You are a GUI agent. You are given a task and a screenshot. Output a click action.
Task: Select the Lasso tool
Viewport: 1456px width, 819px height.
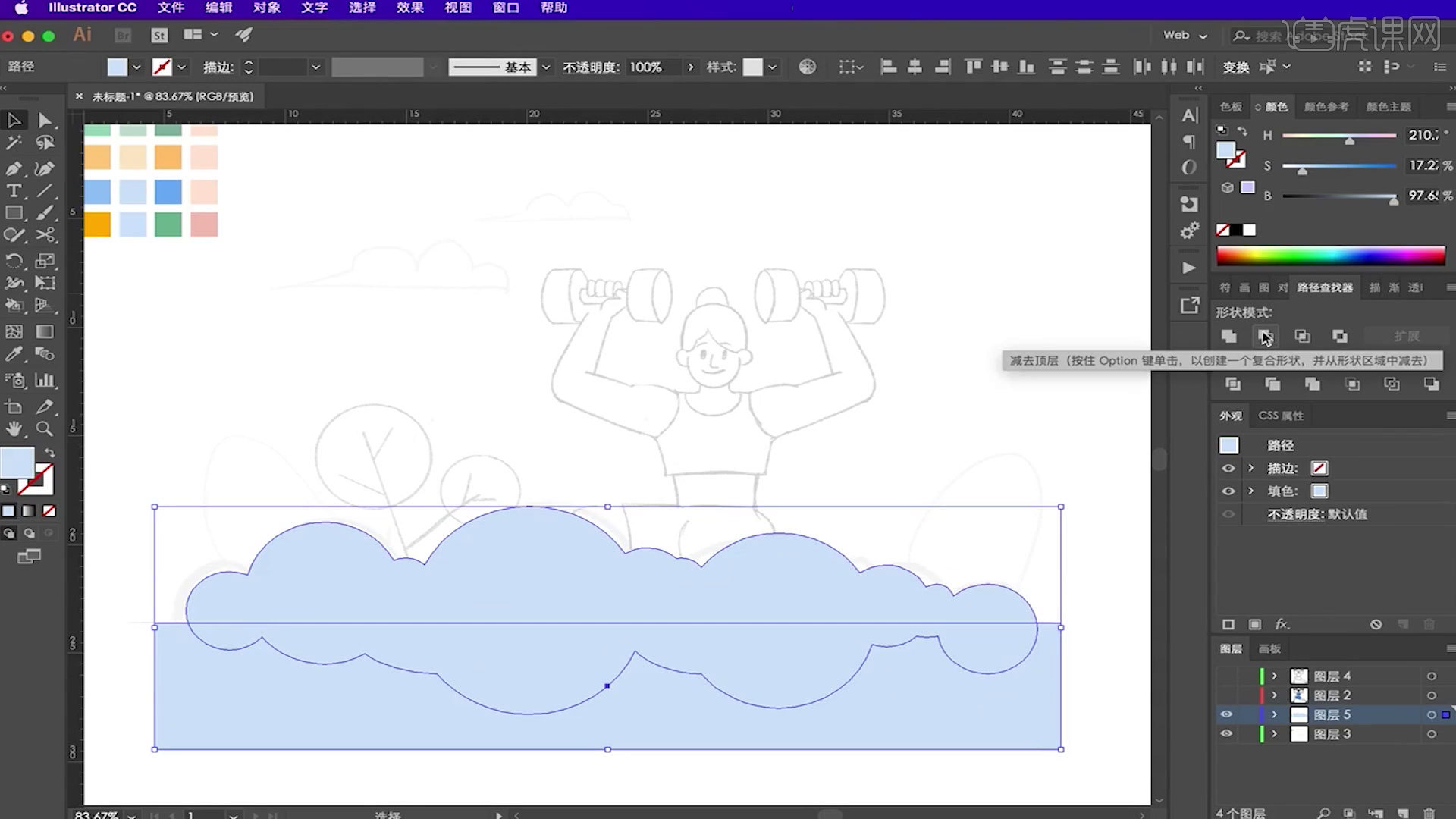coord(45,143)
